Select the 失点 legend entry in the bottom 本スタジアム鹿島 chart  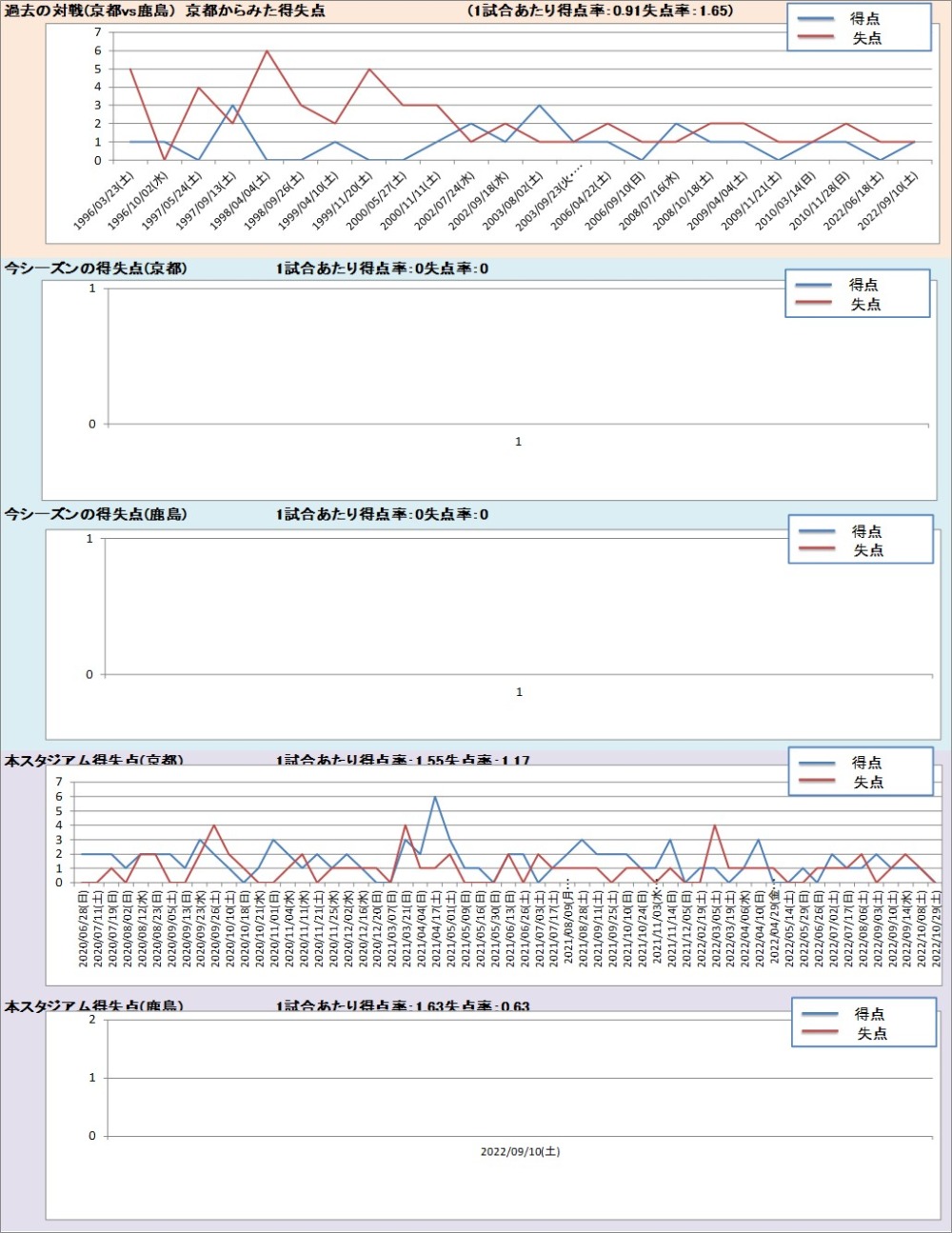[x=870, y=1033]
